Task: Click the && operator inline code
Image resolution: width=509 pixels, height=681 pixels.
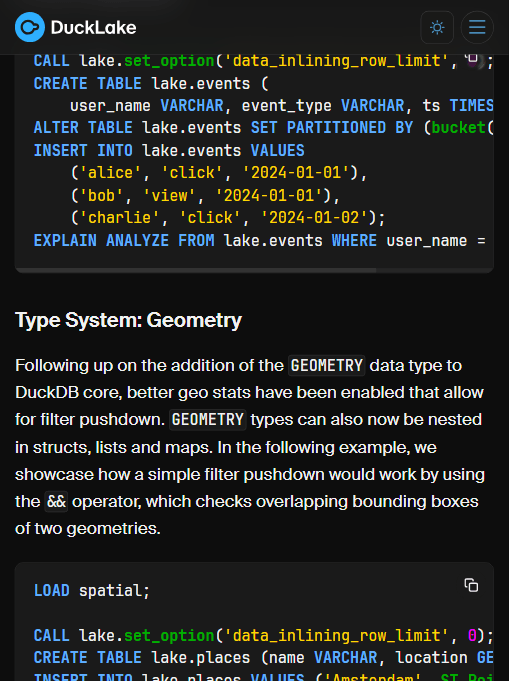Action: click(x=56, y=502)
